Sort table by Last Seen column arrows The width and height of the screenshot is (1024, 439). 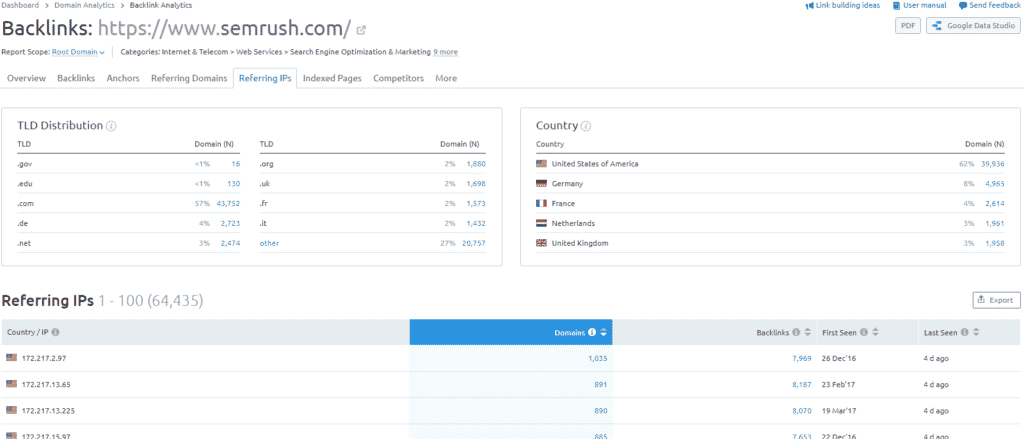coord(976,333)
